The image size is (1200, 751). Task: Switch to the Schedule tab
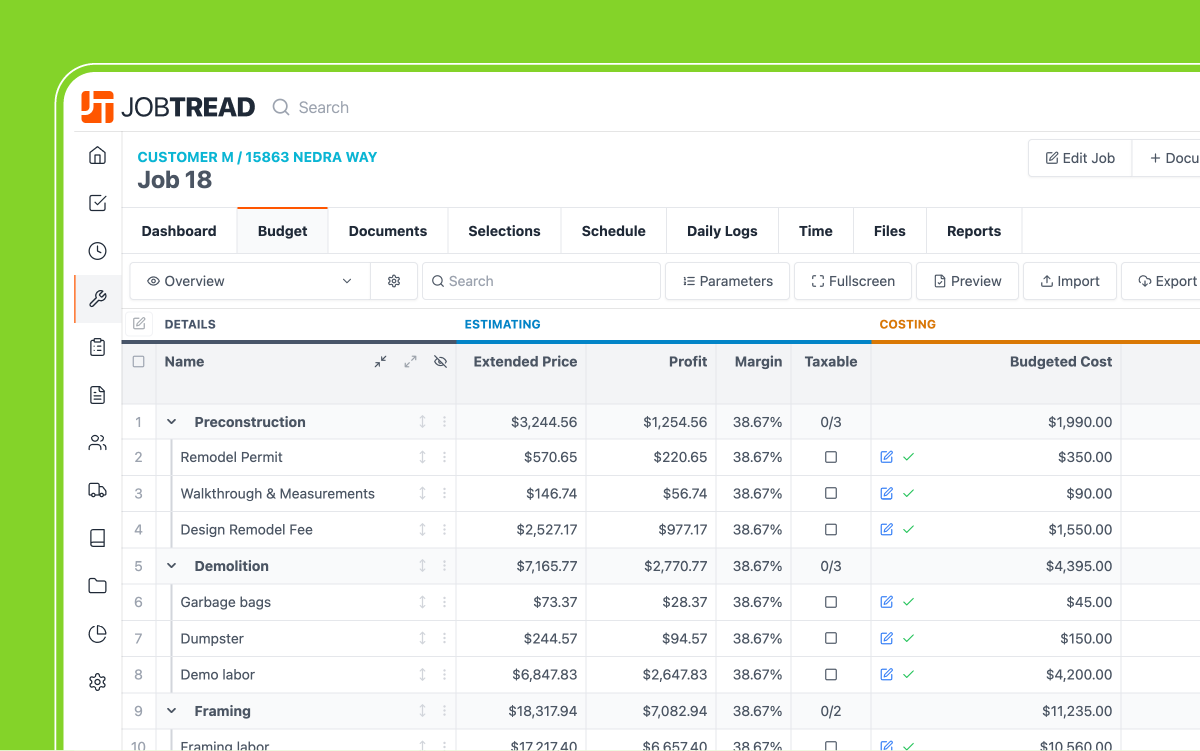tap(613, 231)
